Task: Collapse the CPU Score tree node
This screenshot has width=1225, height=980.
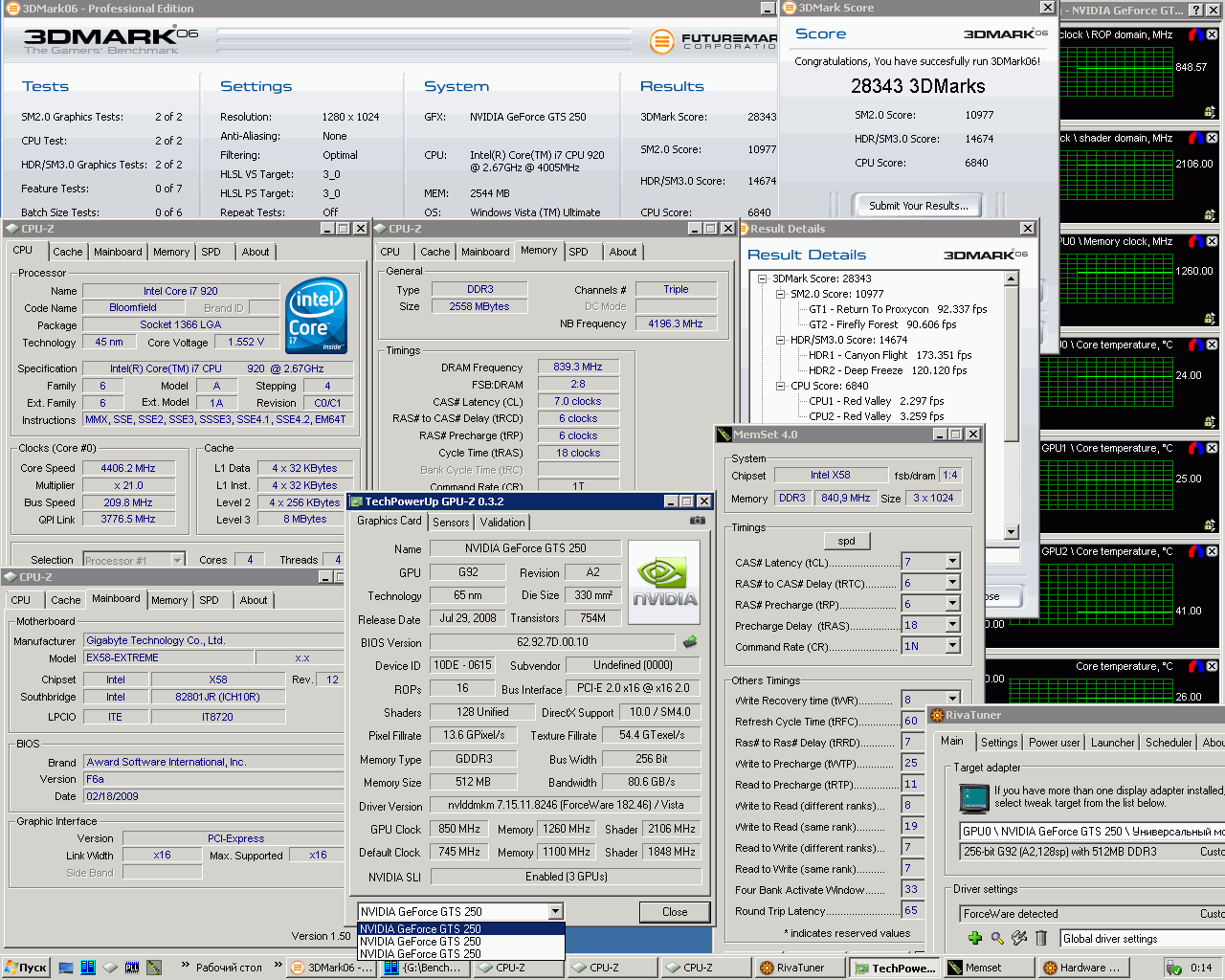Action: pyautogui.click(x=780, y=386)
